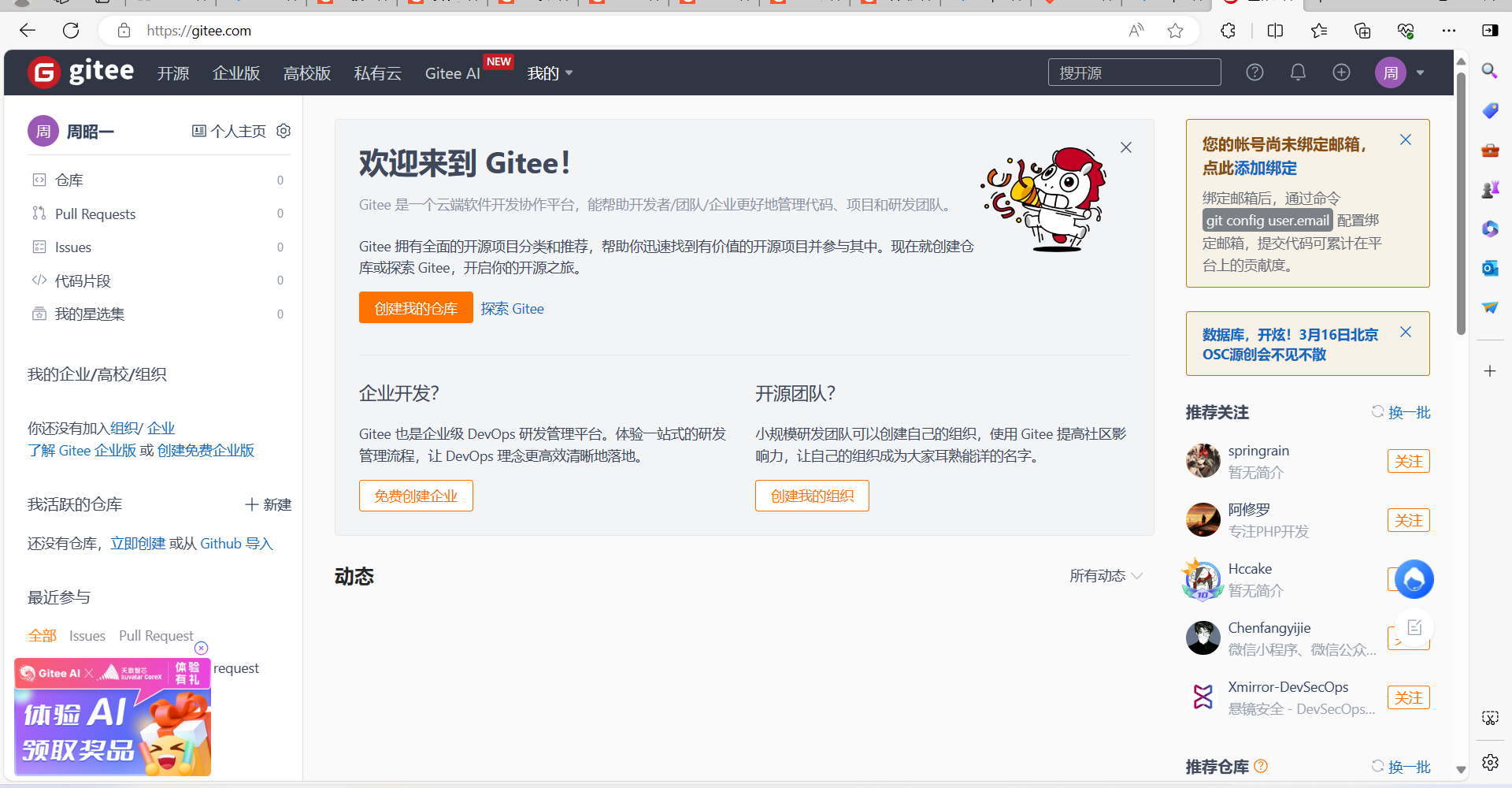The image size is (1512, 788).
Task: Focus the 搜开源 search field
Action: (1135, 72)
